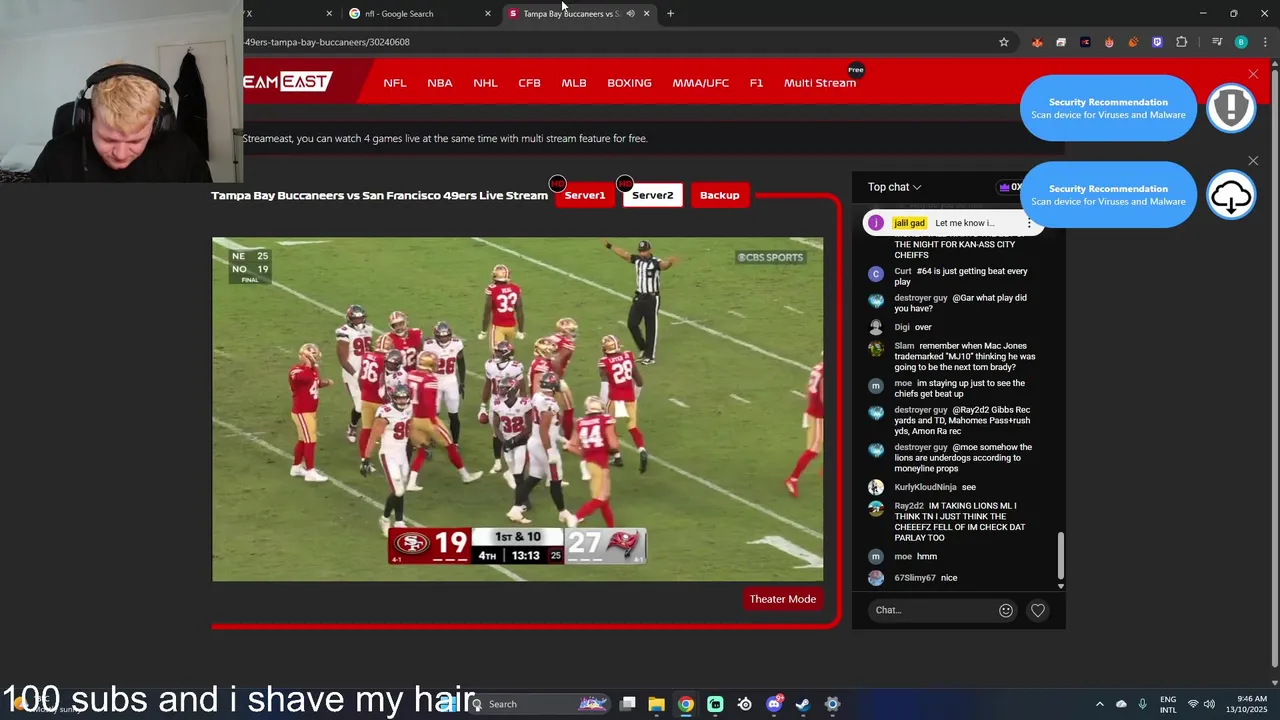Open the MMA/UFC streams section
Screen dimensions: 1280x720
700,83
